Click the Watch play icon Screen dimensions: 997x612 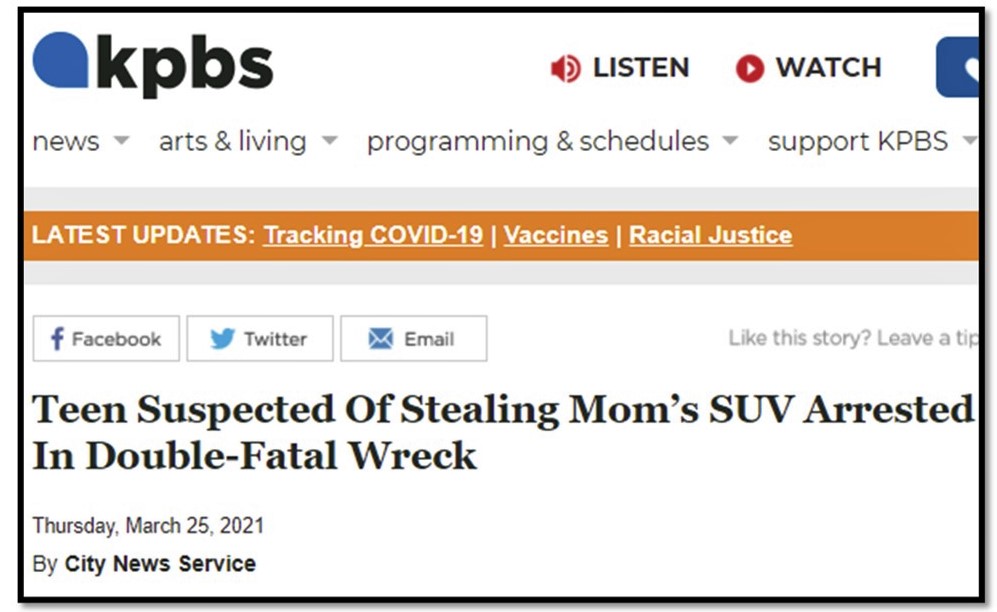coord(749,68)
